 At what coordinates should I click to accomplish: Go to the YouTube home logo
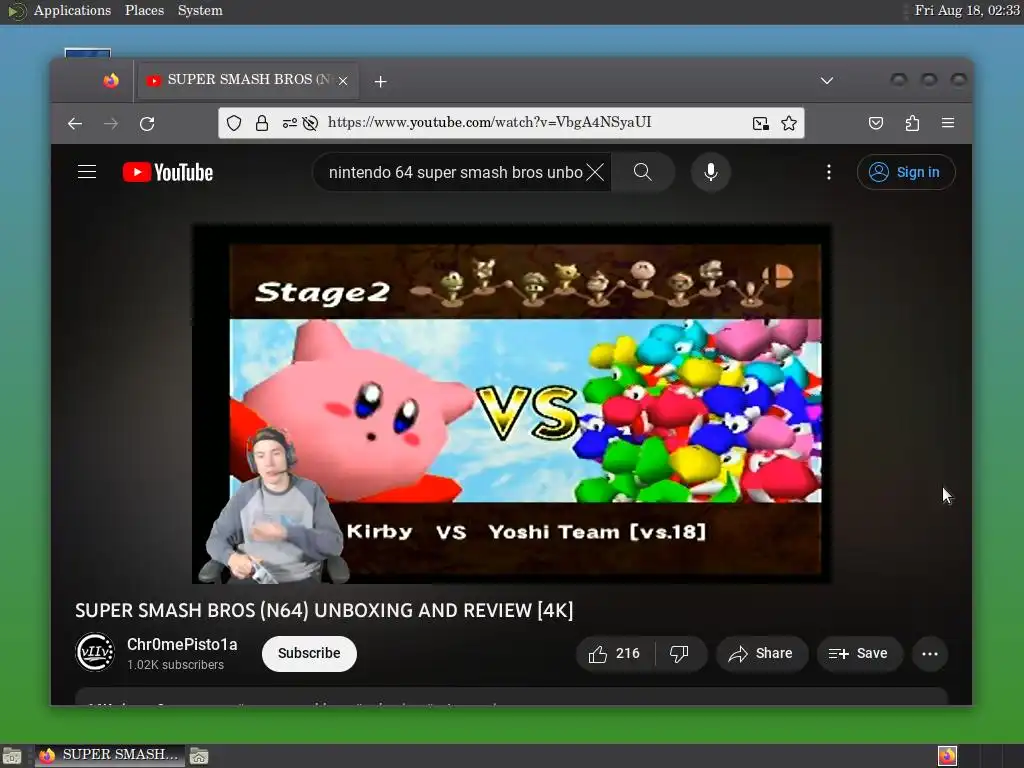point(168,172)
